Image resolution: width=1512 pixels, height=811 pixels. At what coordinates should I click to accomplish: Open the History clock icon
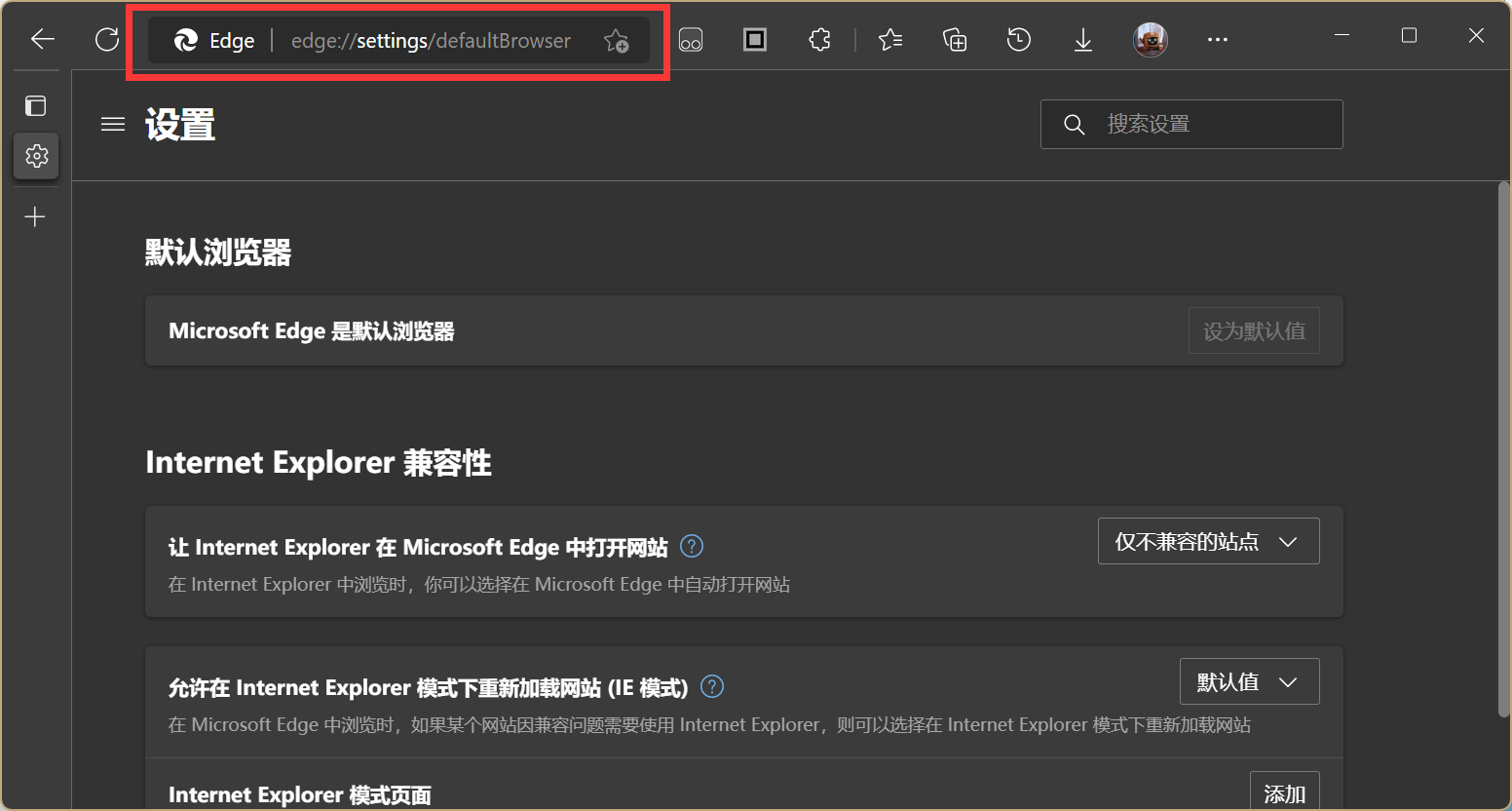point(1019,39)
